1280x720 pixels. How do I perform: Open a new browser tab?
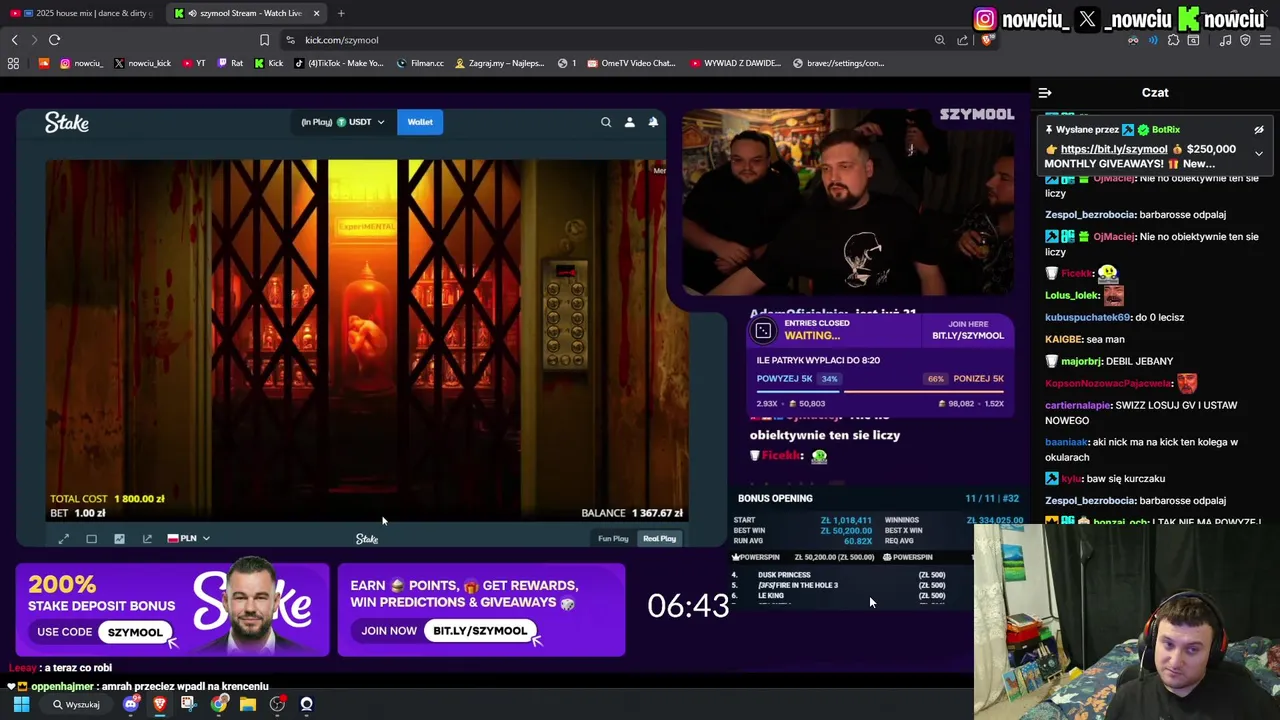point(341,13)
